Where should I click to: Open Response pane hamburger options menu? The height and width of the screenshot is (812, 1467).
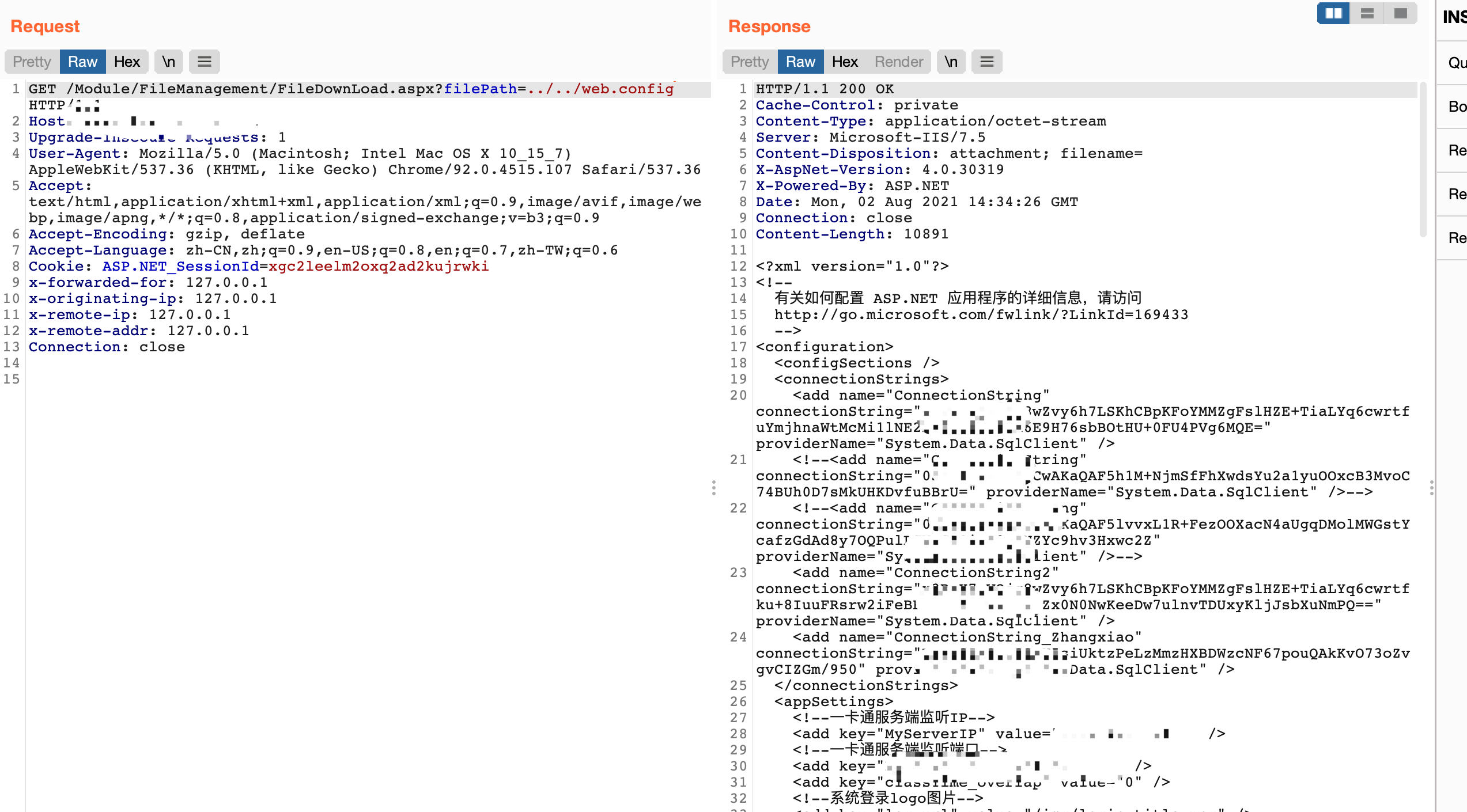pyautogui.click(x=986, y=62)
